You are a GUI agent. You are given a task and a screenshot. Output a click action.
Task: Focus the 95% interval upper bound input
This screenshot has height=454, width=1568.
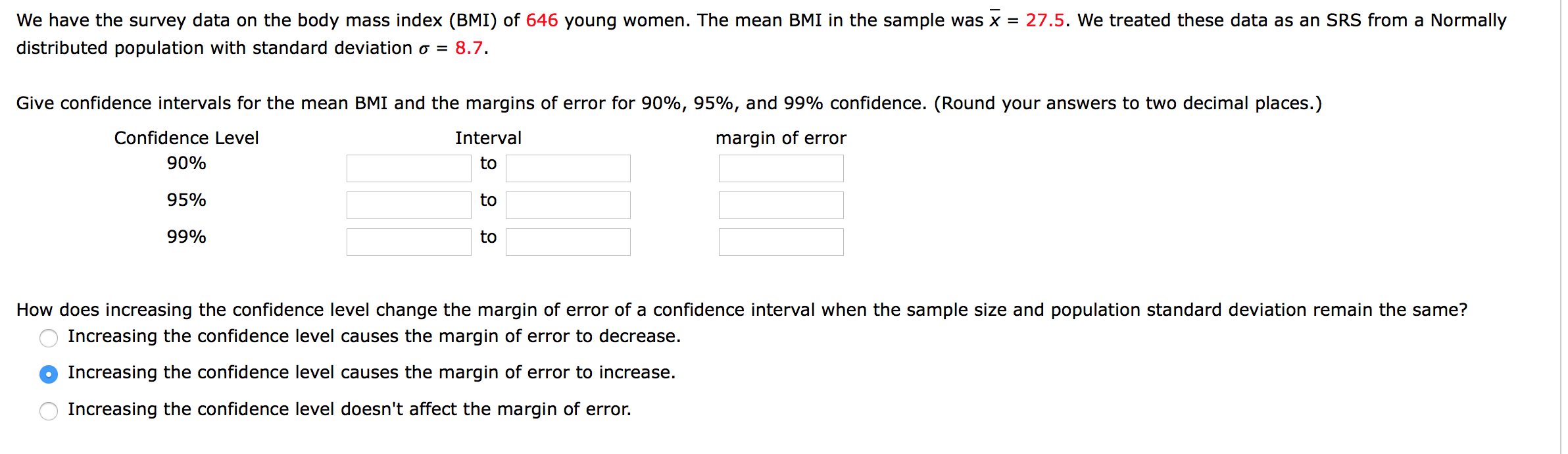pos(568,205)
